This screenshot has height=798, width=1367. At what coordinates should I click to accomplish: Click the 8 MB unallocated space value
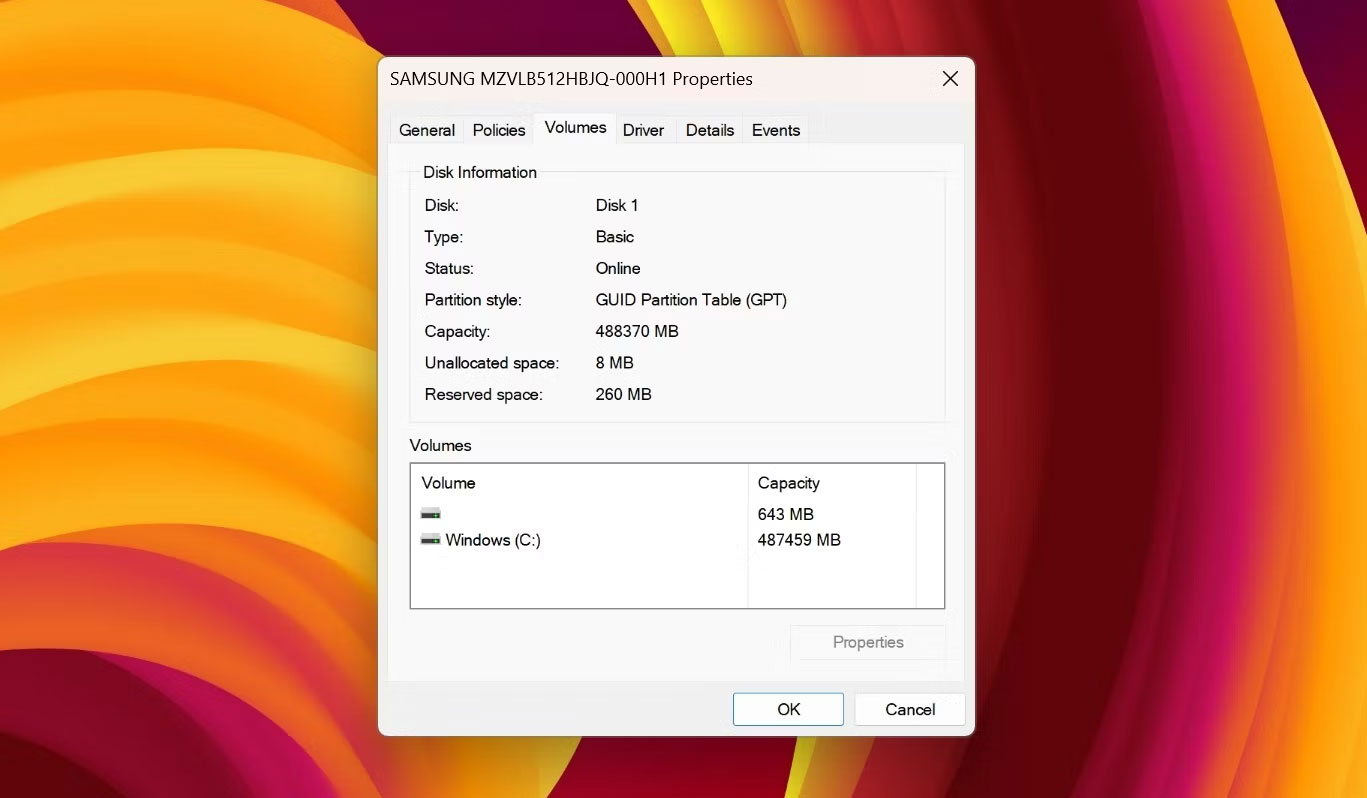point(615,363)
